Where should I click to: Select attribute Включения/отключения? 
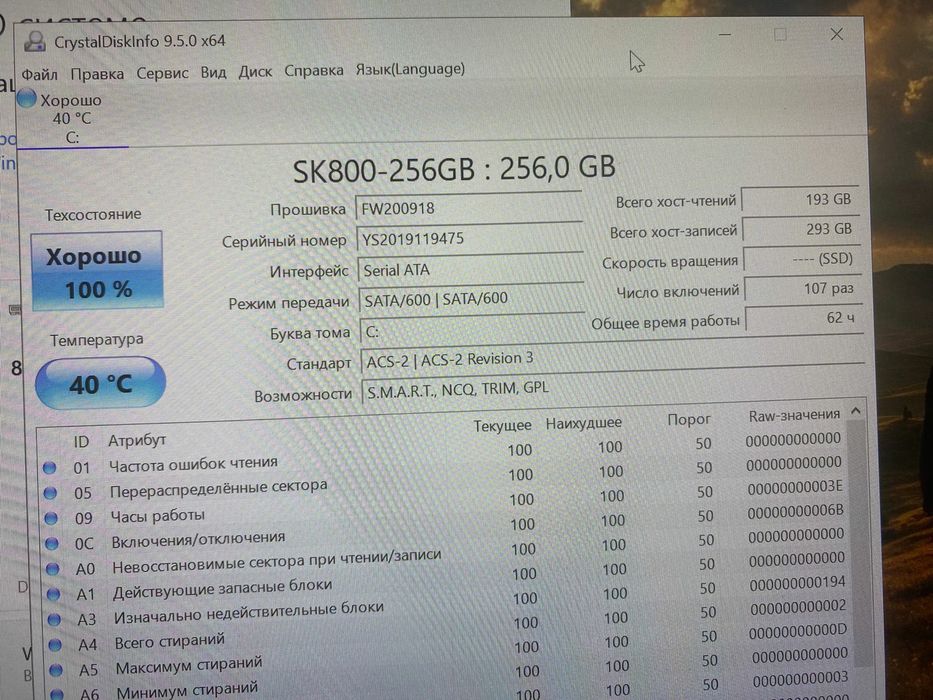[x=198, y=540]
